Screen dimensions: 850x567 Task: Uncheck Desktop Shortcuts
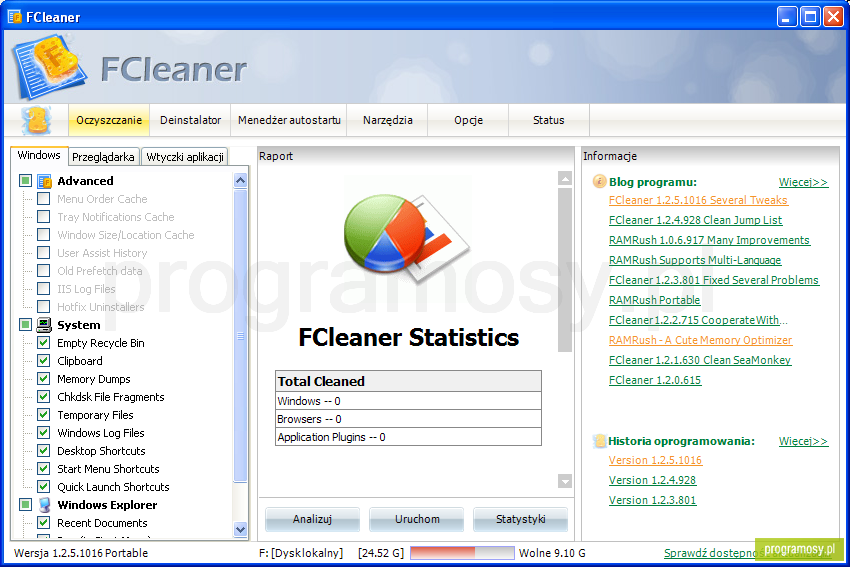(x=43, y=450)
